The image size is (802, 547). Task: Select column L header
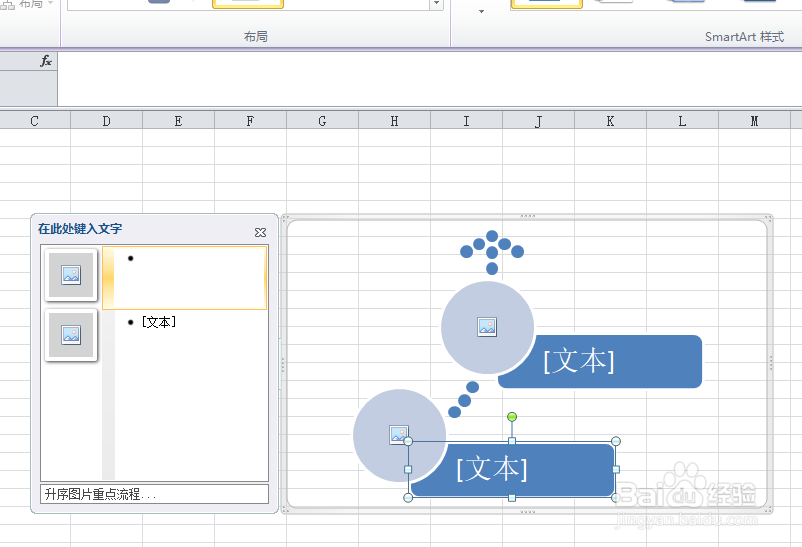click(x=682, y=121)
